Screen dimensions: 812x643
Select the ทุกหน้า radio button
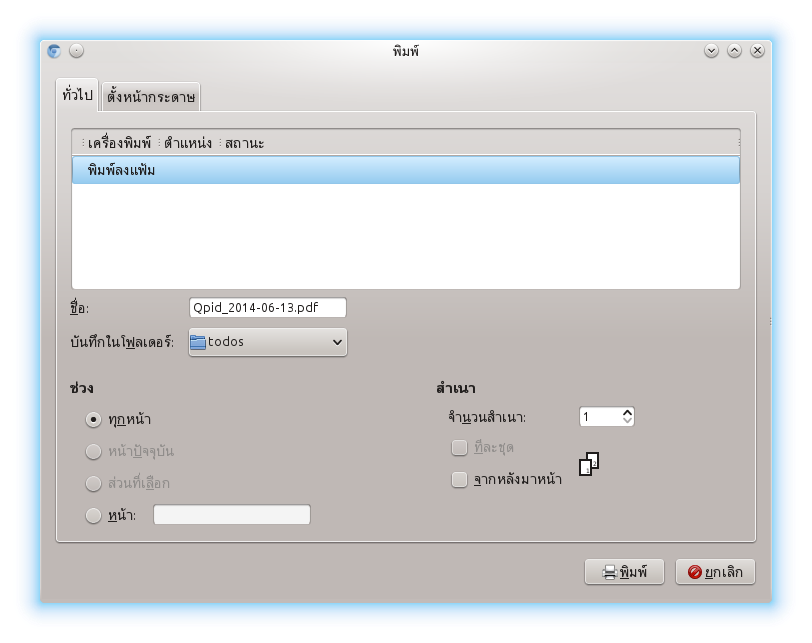click(x=93, y=419)
